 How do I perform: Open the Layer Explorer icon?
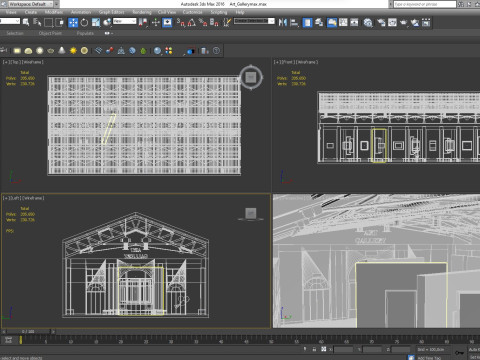pos(319,22)
